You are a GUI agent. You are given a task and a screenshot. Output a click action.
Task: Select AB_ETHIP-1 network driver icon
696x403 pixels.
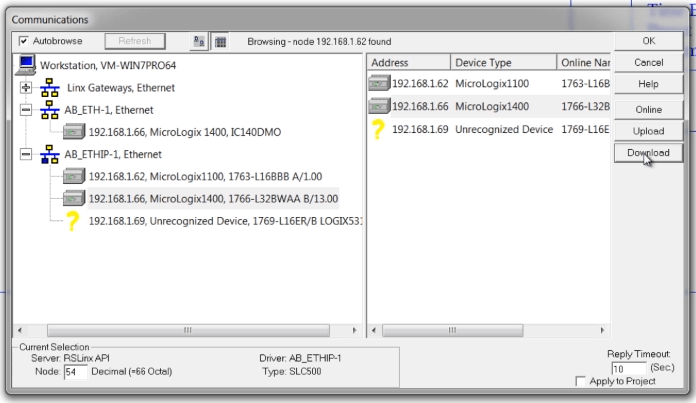50,154
